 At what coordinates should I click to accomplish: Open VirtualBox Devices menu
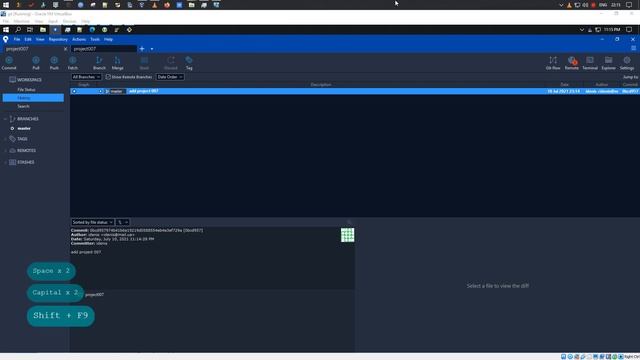pyautogui.click(x=69, y=21)
